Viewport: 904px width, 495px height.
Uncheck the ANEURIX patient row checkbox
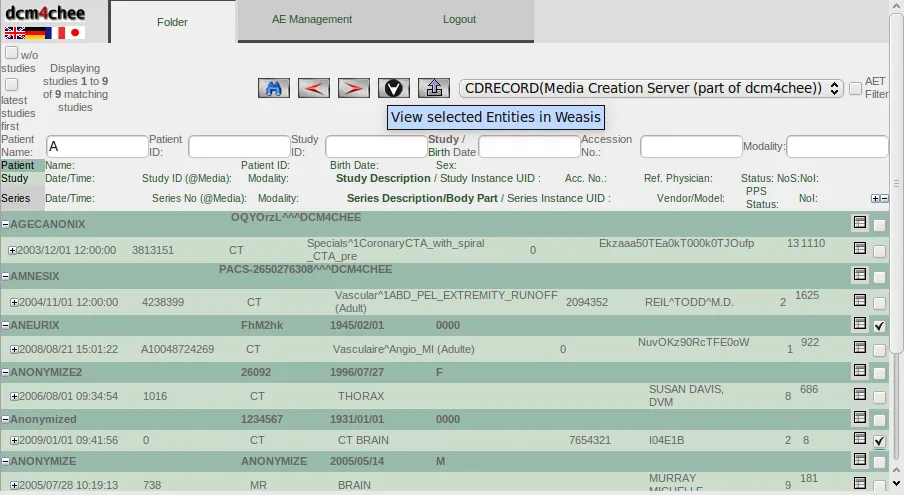pyautogui.click(x=879, y=326)
